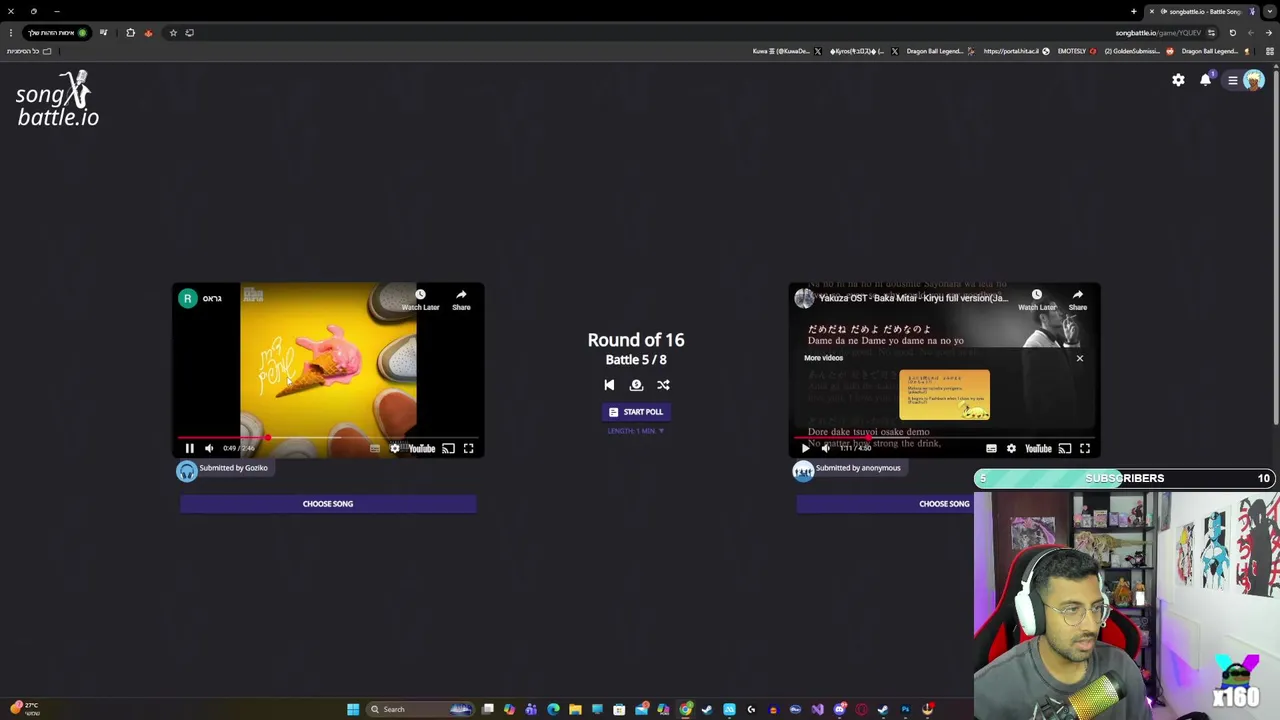Add right video to Watch Later
This screenshot has width=1280, height=720.
pos(1036,300)
